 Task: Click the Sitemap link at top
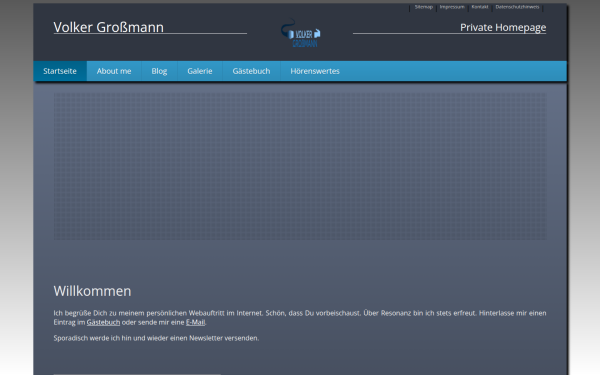424,7
